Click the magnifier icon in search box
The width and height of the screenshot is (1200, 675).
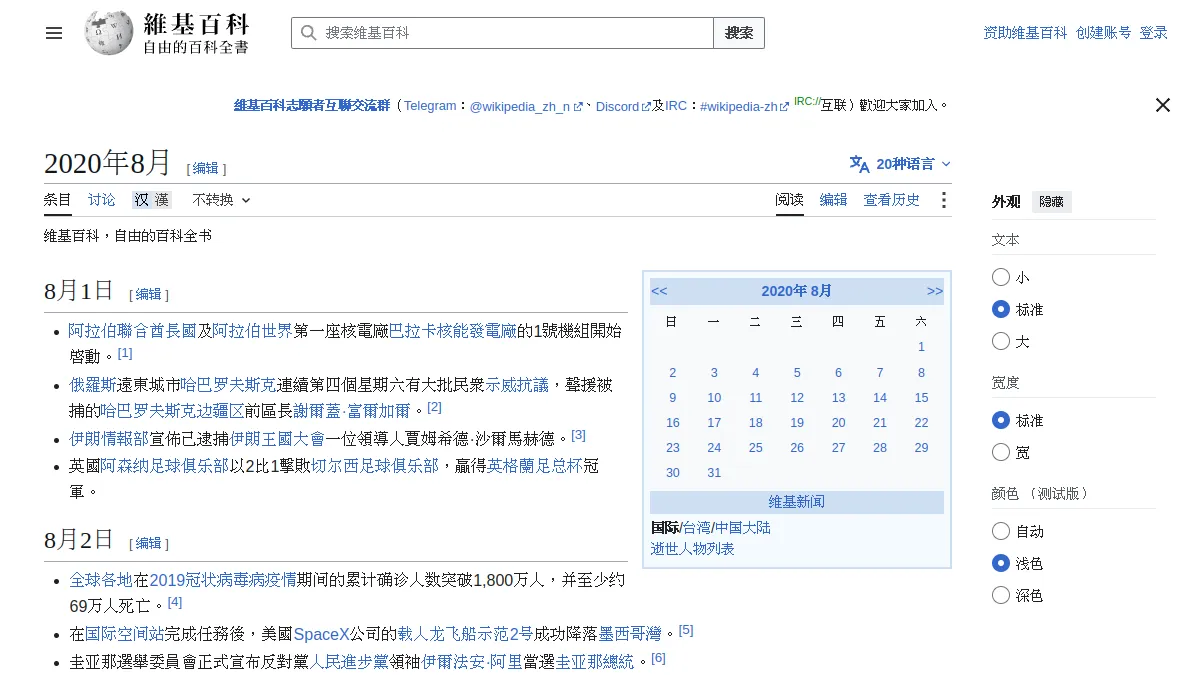coord(308,33)
